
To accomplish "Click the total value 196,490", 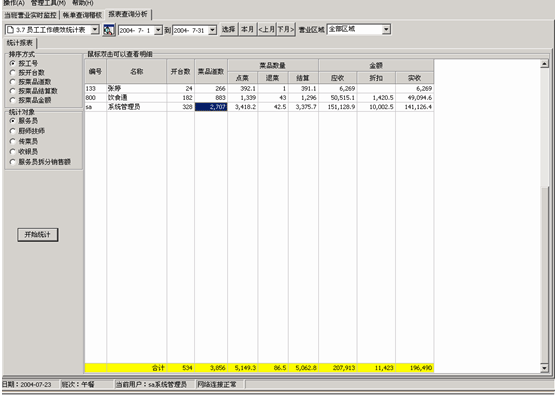I will point(414,368).
